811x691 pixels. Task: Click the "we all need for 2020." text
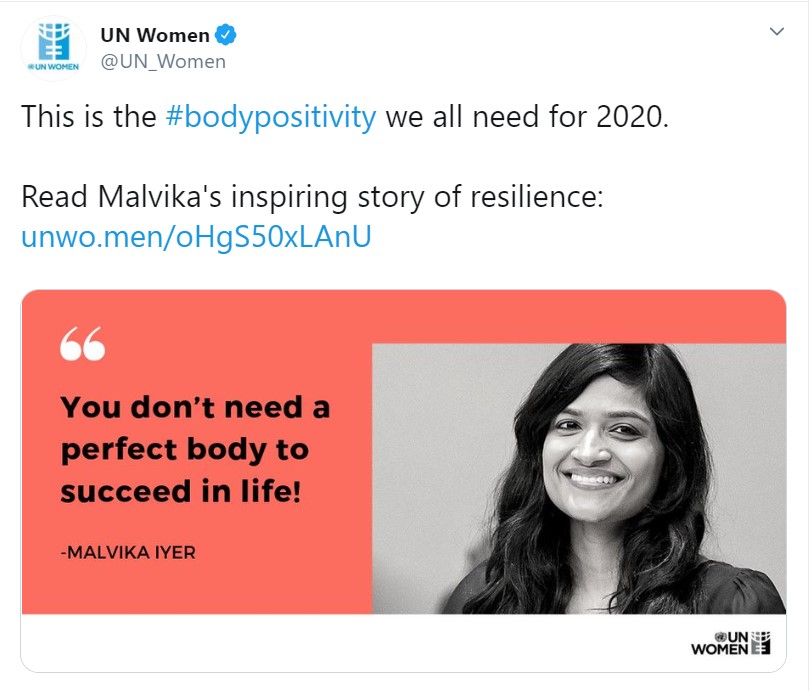(526, 117)
